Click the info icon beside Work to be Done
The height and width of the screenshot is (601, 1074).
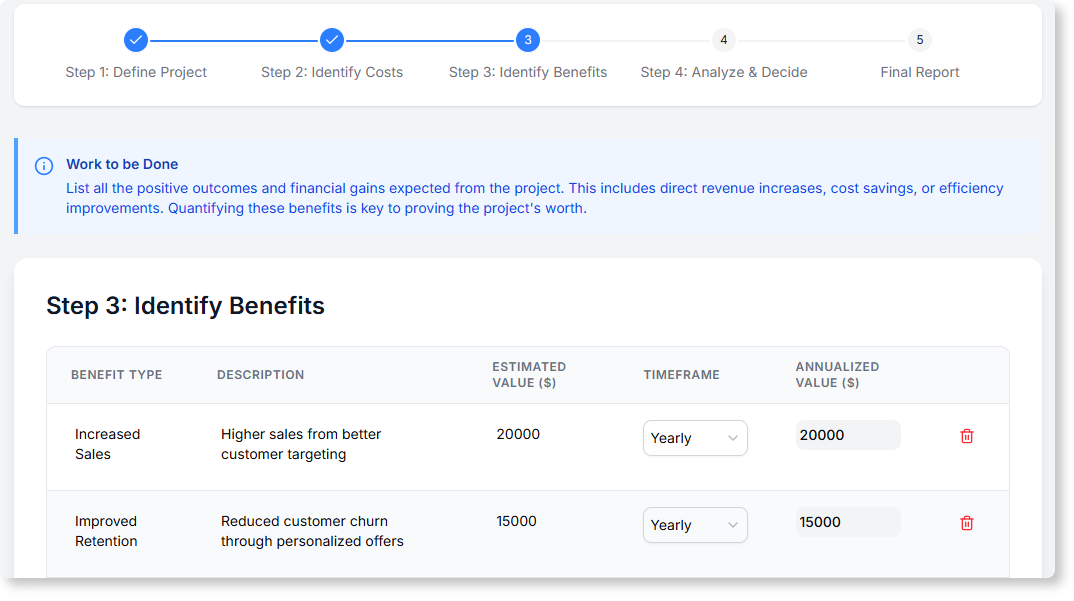pyautogui.click(x=44, y=164)
